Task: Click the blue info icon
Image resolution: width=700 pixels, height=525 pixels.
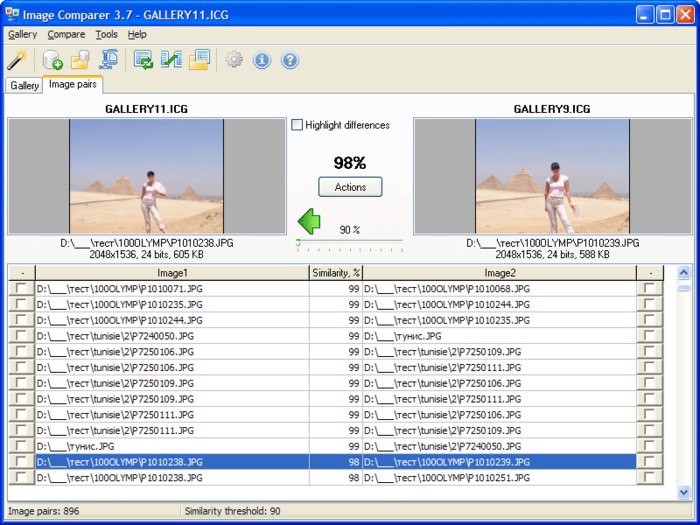Action: (262, 60)
